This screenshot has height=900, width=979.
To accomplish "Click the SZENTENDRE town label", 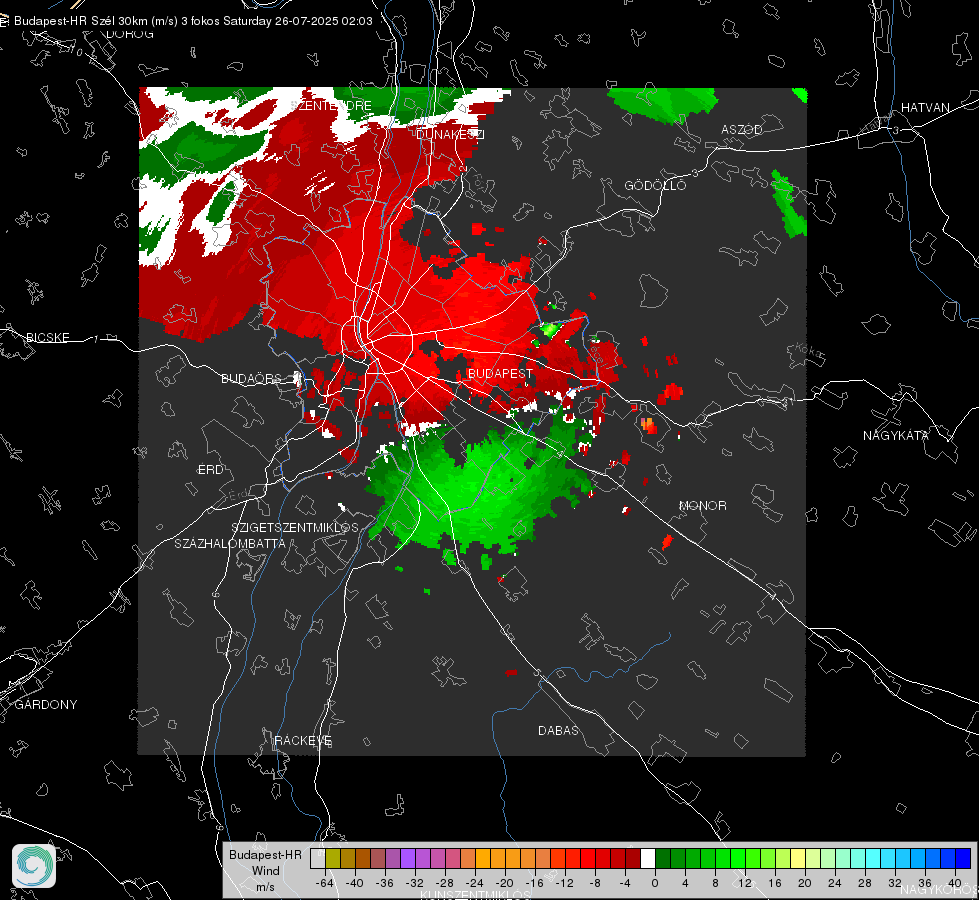I will click(332, 106).
